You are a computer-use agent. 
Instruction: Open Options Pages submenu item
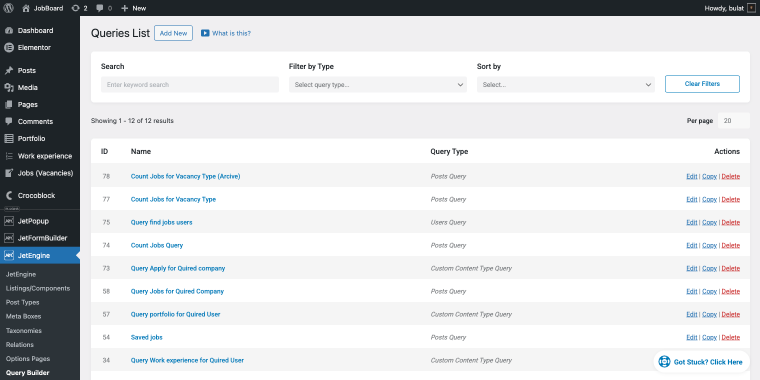pyautogui.click(x=28, y=359)
